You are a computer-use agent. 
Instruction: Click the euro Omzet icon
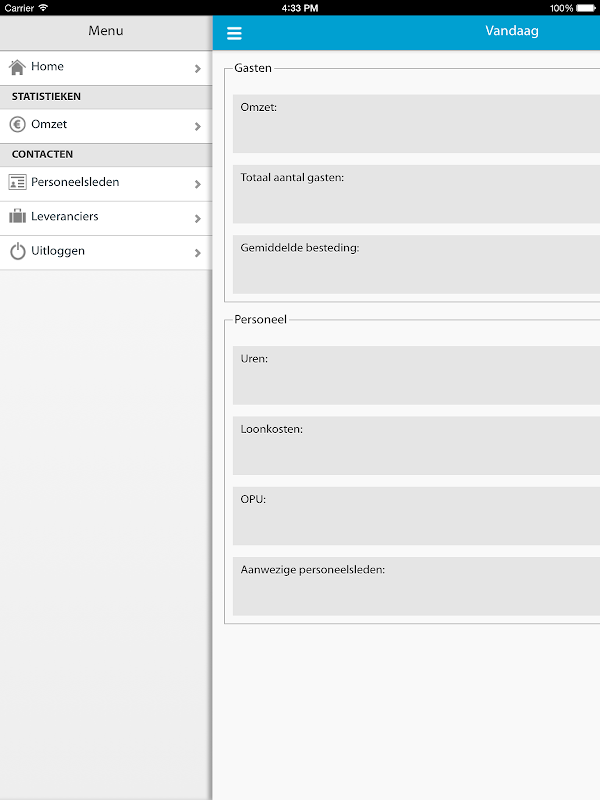coord(17,124)
